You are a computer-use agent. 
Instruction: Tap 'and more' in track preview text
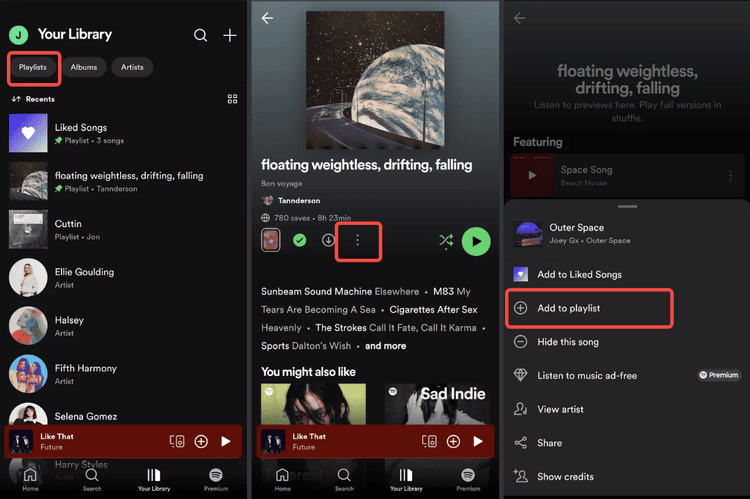(386, 346)
